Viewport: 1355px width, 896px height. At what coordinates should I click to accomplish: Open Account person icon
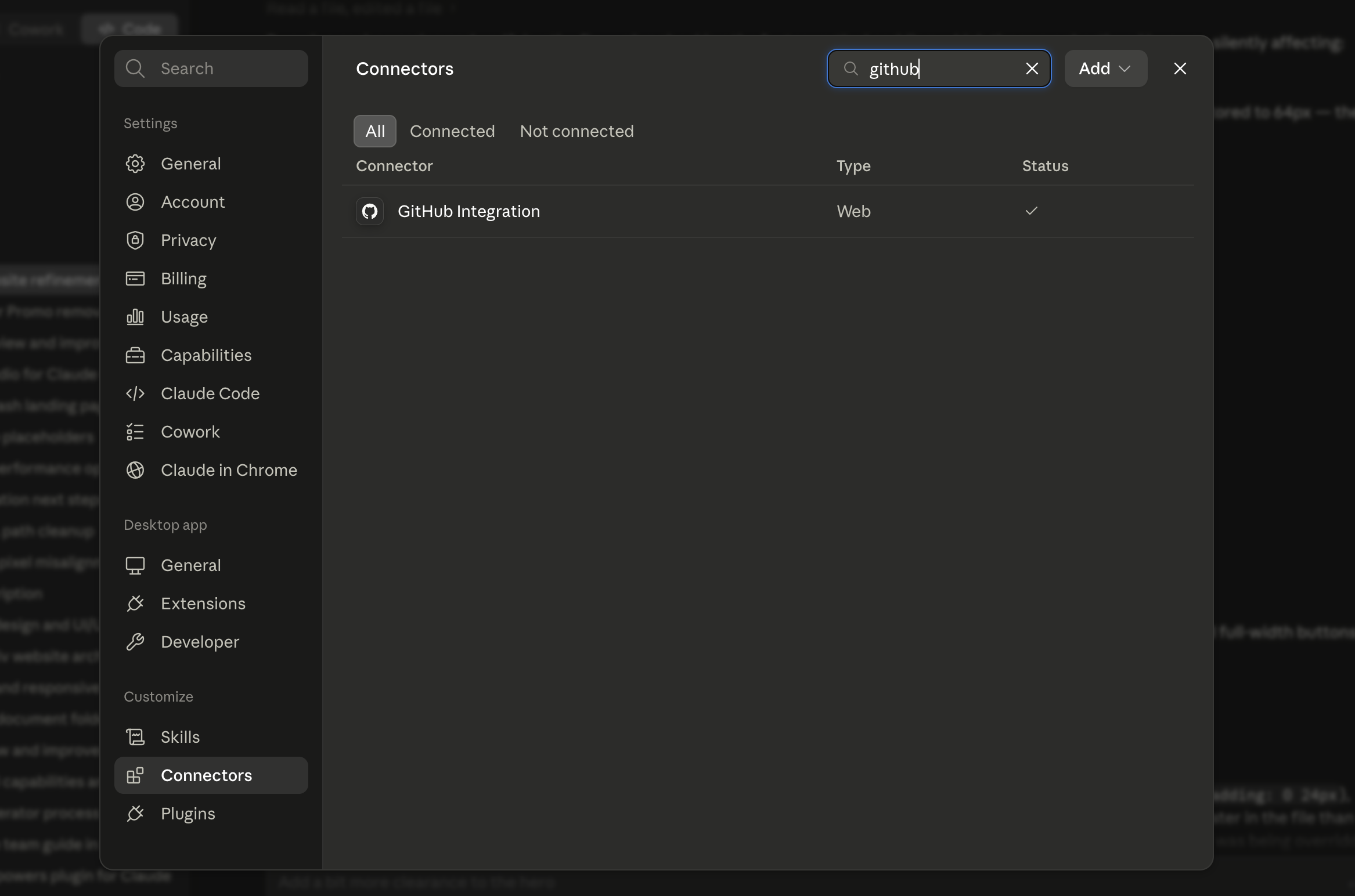coord(135,202)
